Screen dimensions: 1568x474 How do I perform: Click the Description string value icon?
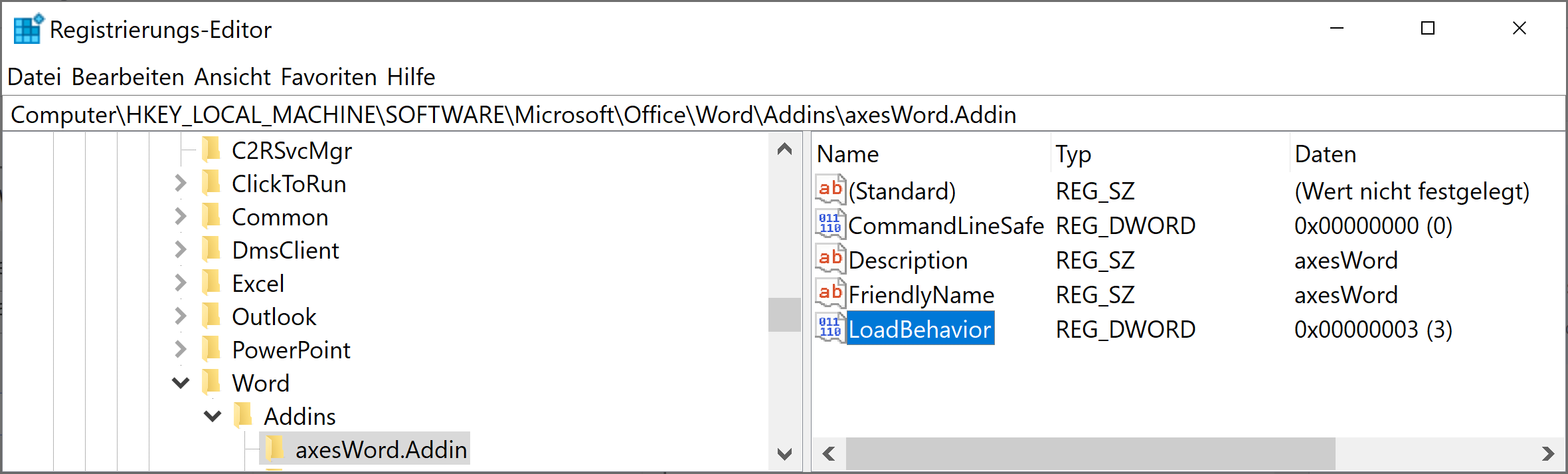pyautogui.click(x=830, y=259)
